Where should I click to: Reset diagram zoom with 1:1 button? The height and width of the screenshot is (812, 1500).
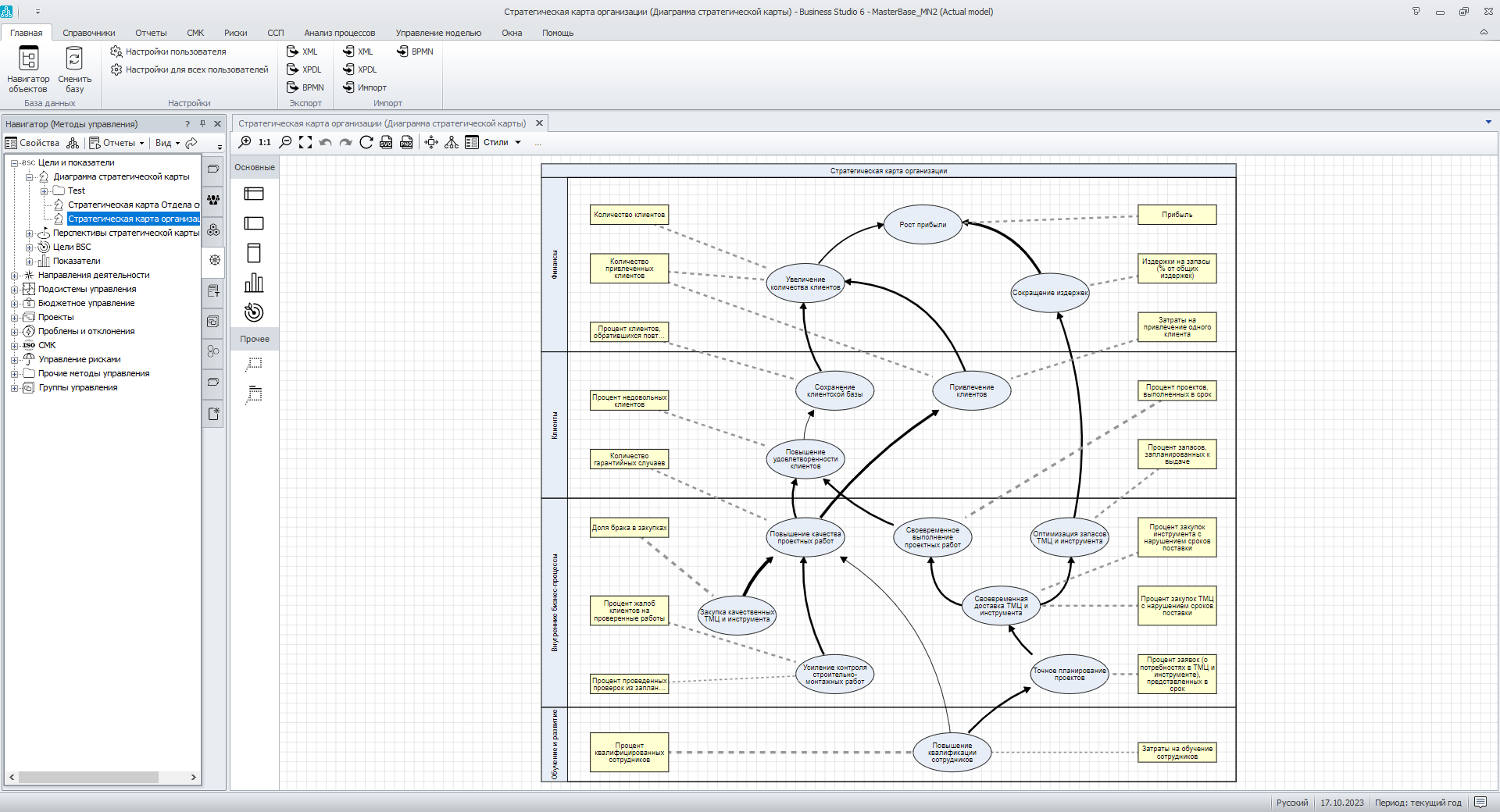(x=265, y=142)
